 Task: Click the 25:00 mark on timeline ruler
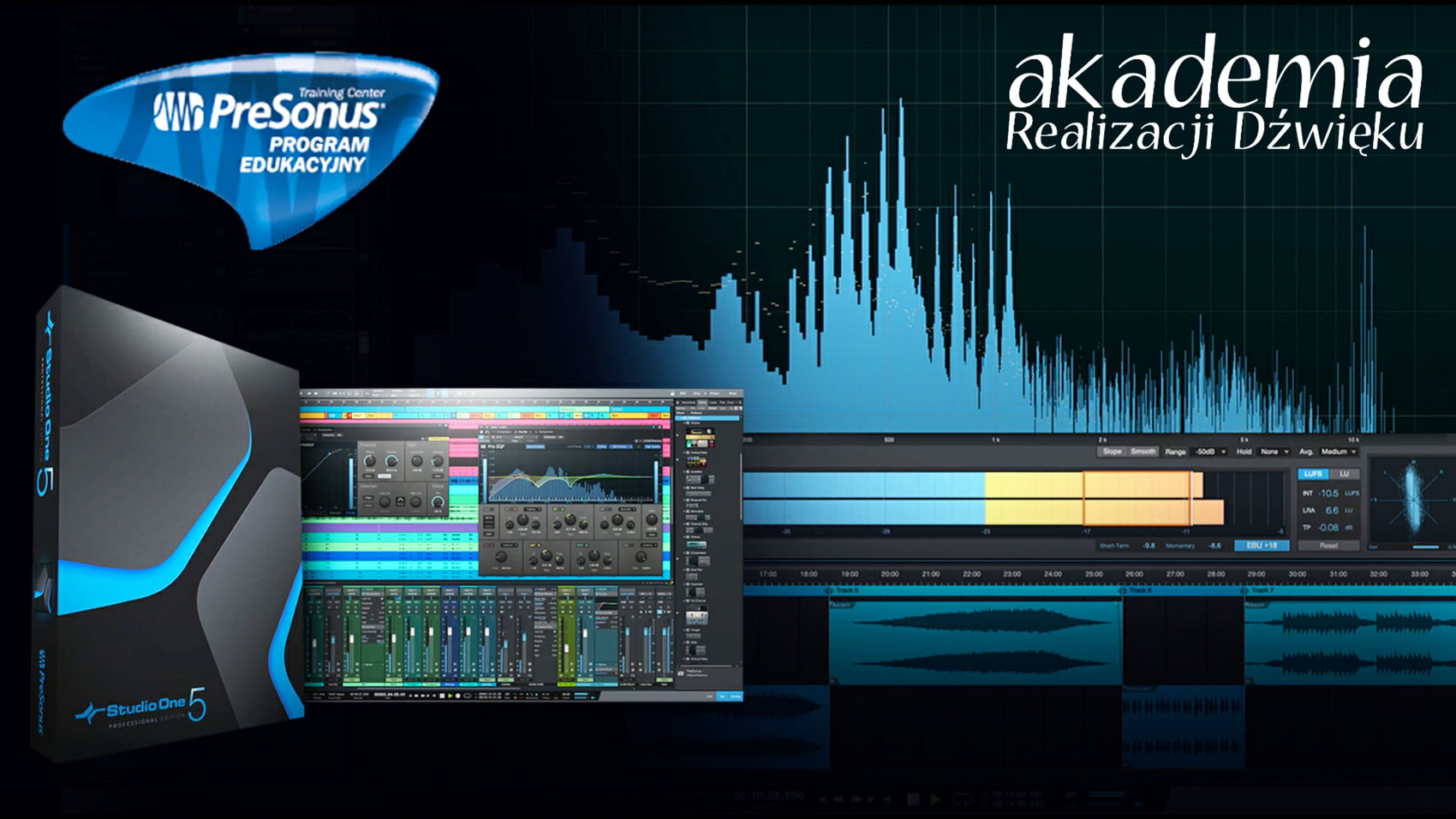1094,574
